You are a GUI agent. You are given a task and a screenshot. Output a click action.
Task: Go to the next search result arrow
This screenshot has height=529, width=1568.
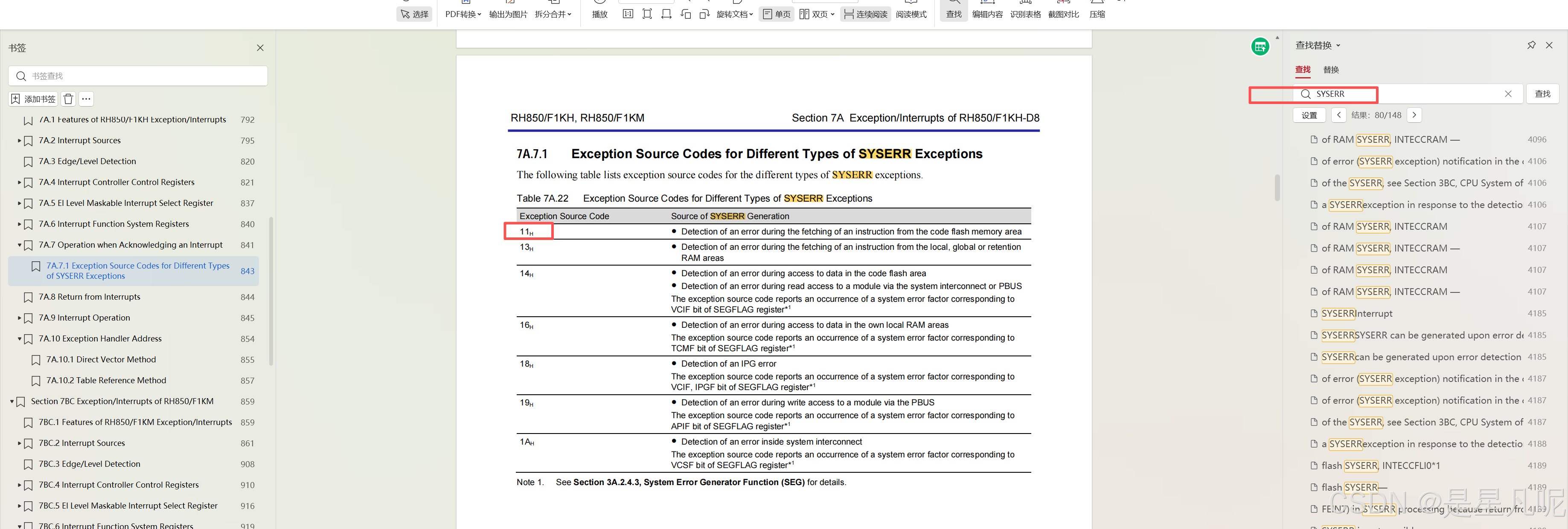pyautogui.click(x=1414, y=115)
